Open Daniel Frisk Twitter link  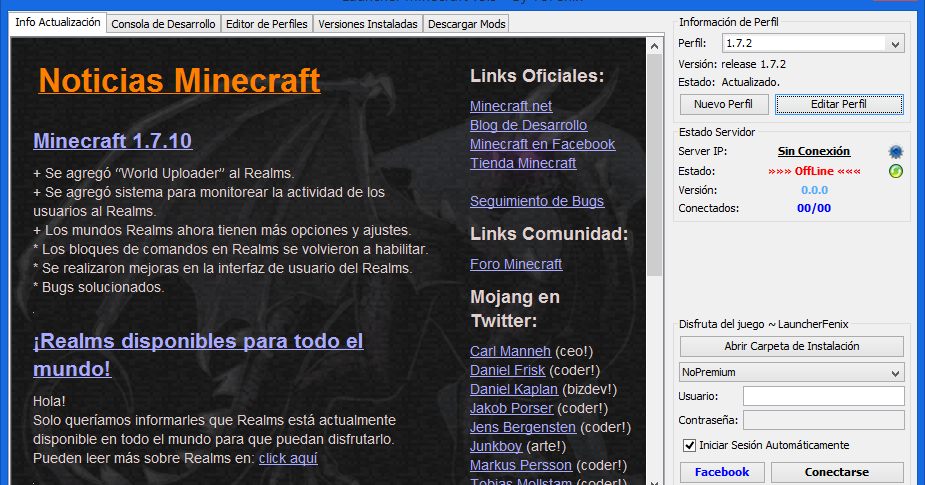point(507,370)
